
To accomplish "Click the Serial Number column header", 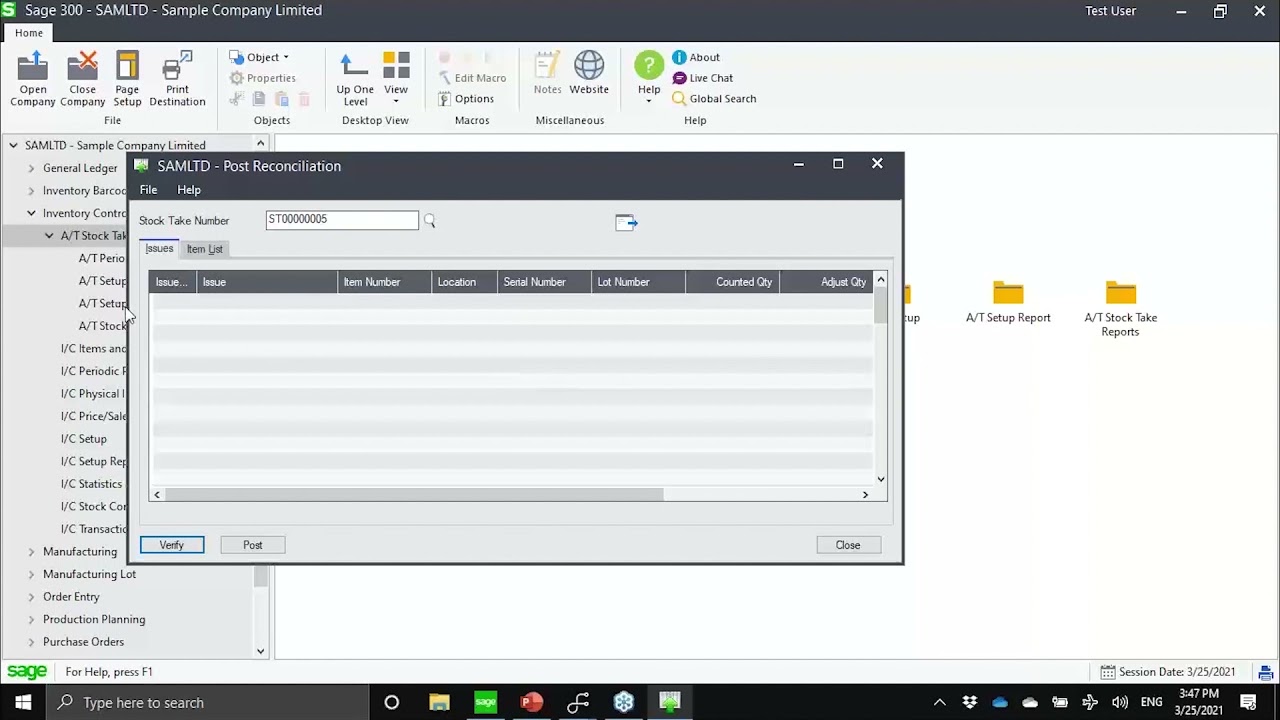I will [545, 282].
